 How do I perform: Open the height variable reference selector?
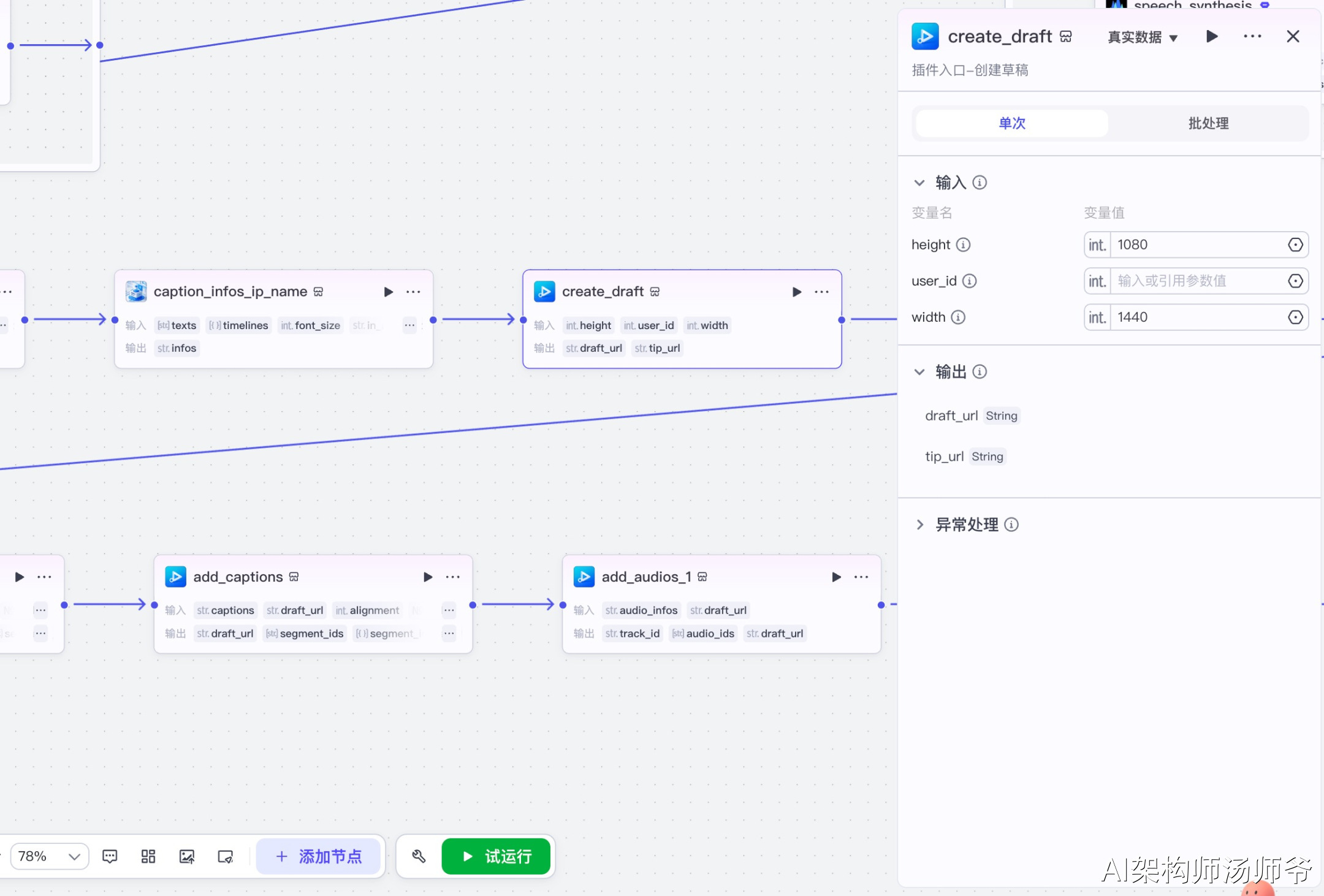[x=1295, y=245]
